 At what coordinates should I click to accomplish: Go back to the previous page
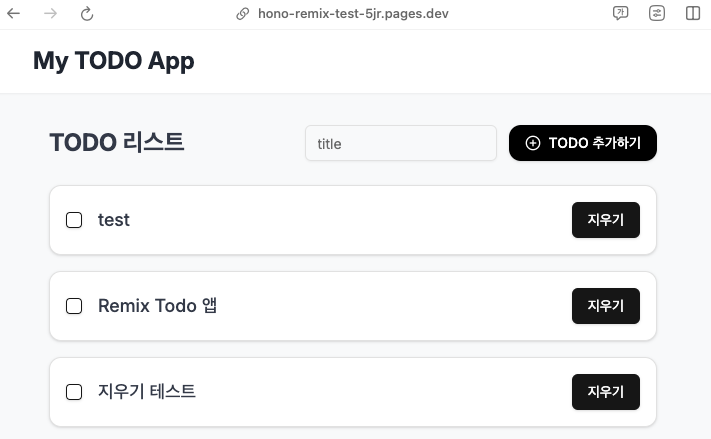point(14,14)
